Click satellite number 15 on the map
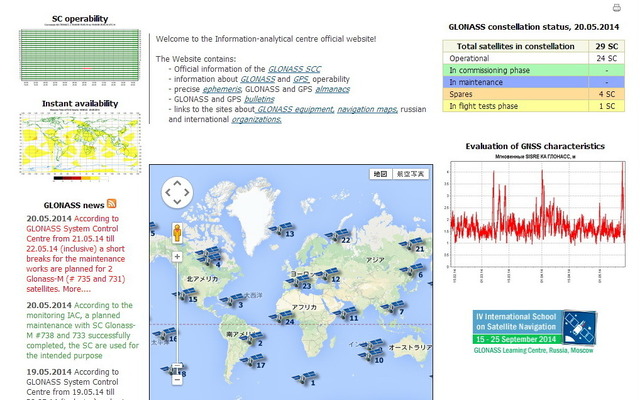The height and width of the screenshot is (400, 640). pos(186,295)
